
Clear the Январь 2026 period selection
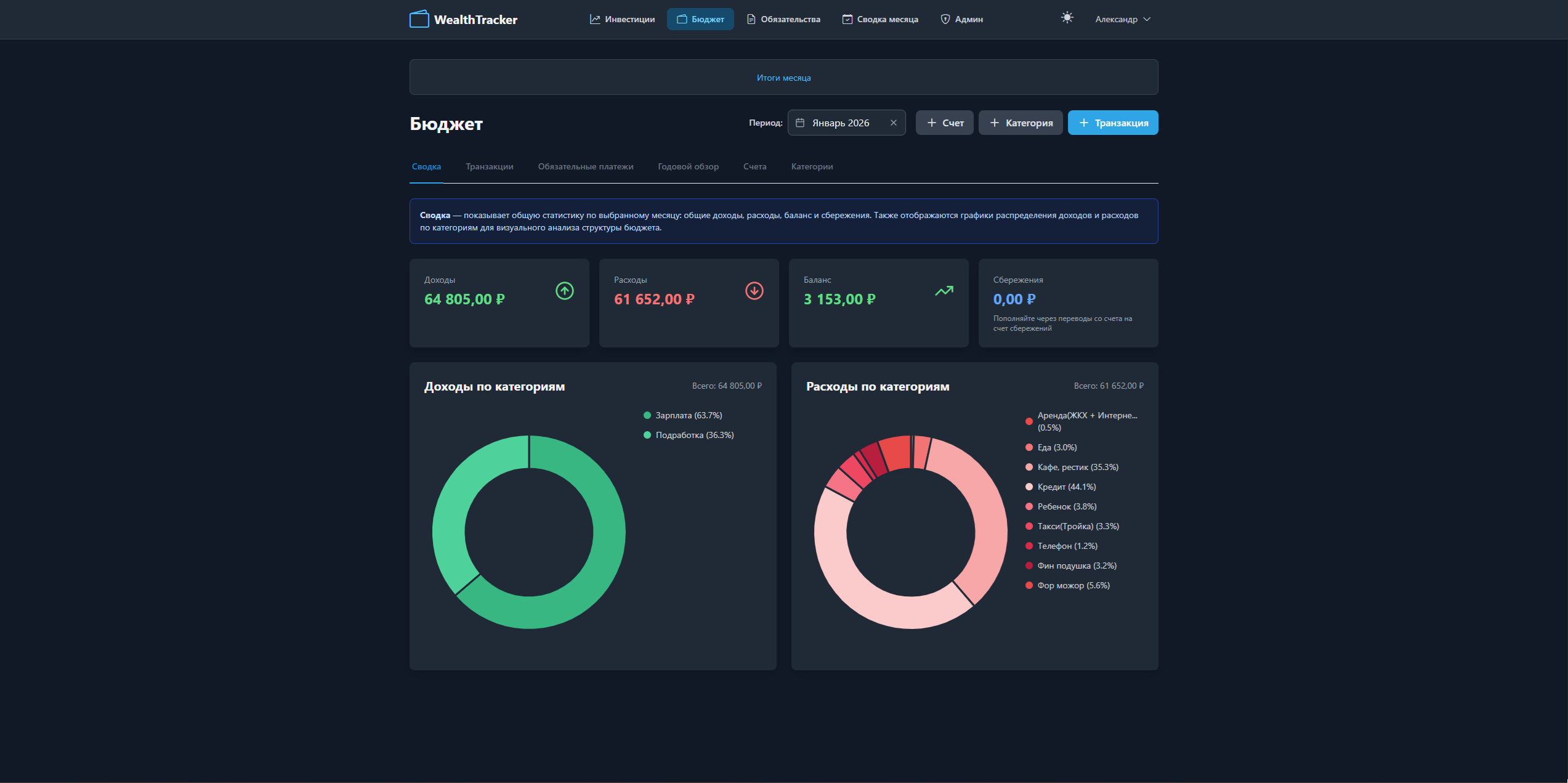pos(893,123)
